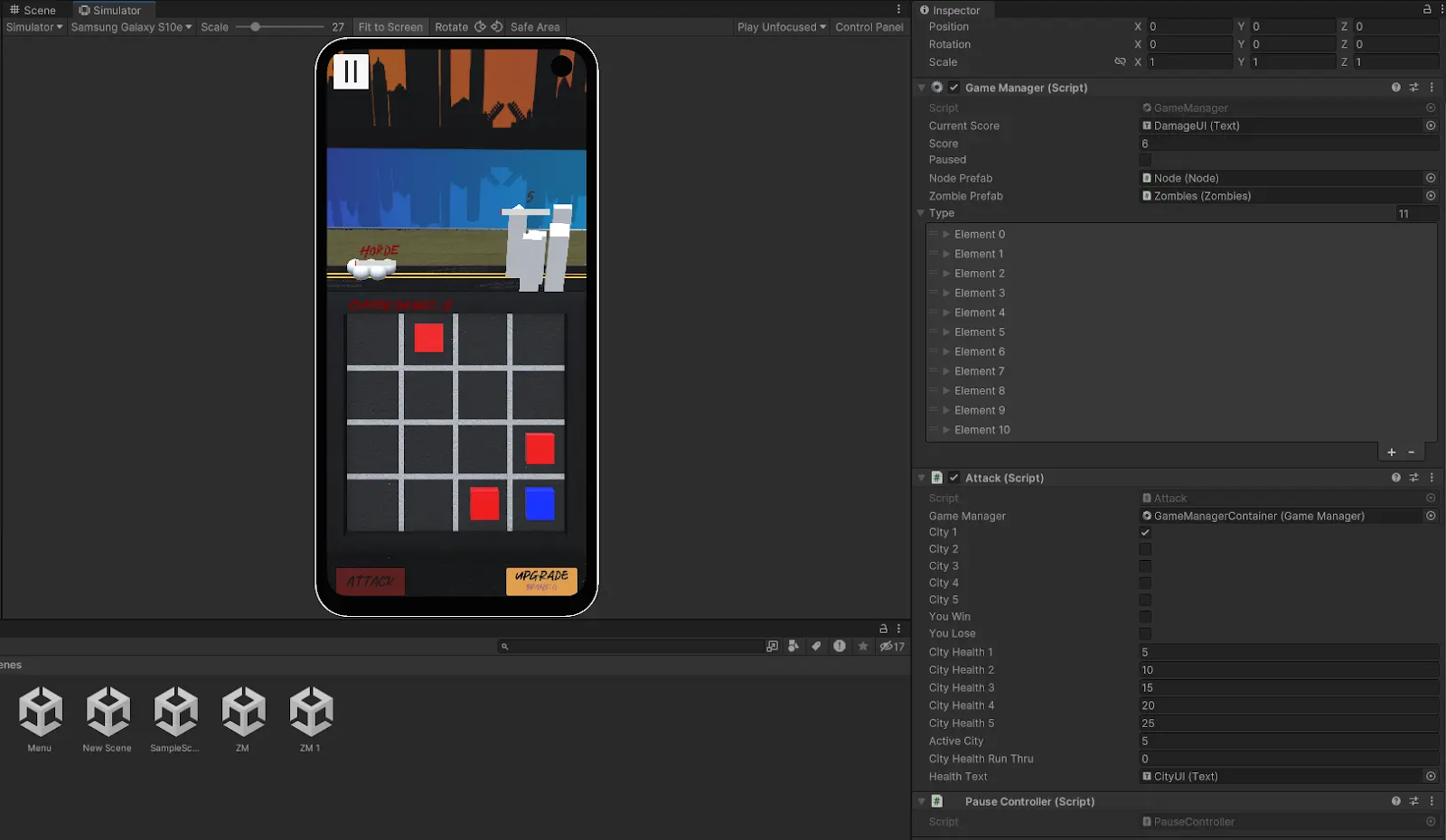Viewport: 1446px width, 840px height.
Task: Open Game Manager component preset selector
Action: pos(1413,88)
